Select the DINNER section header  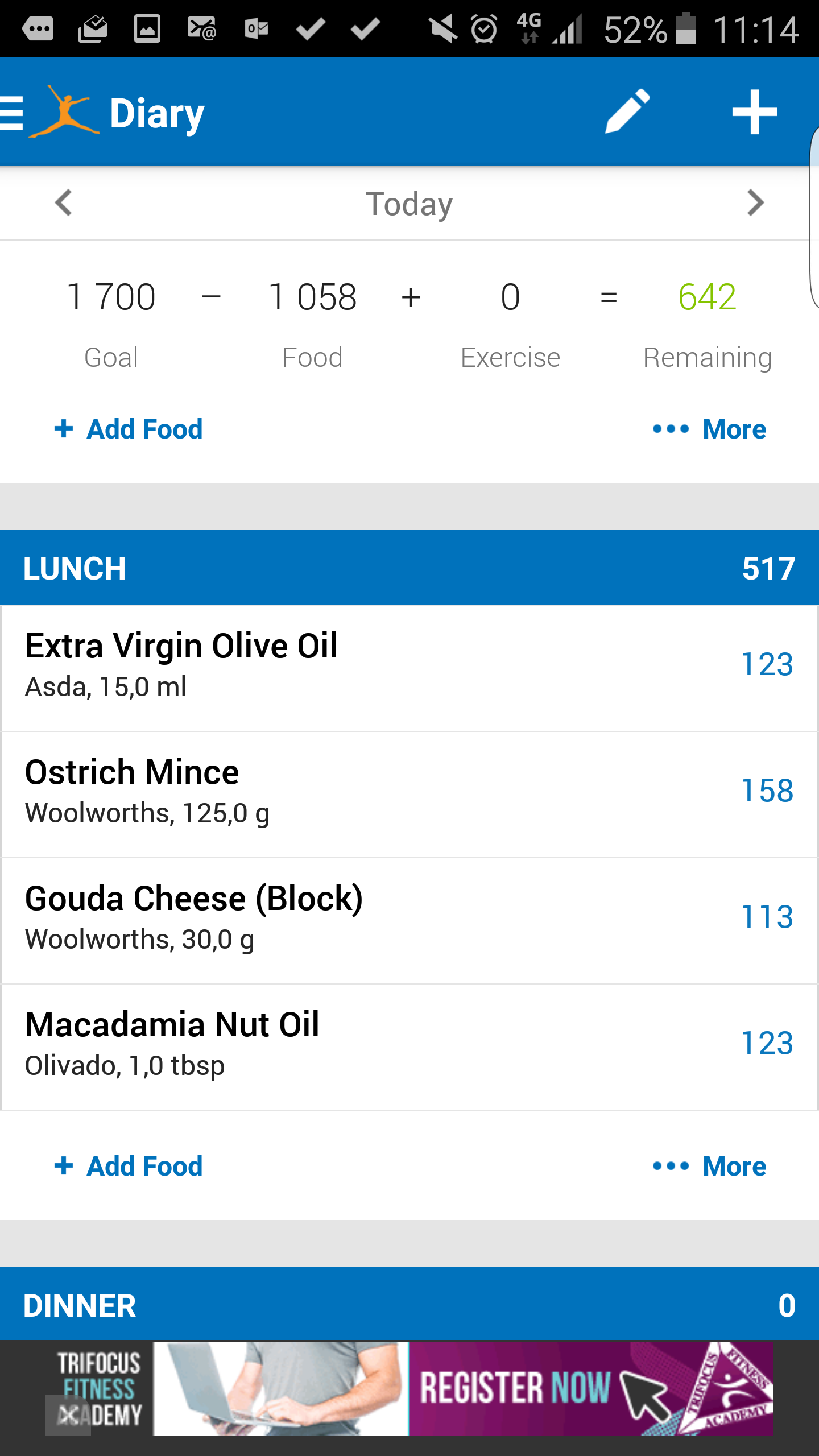coord(409,1305)
